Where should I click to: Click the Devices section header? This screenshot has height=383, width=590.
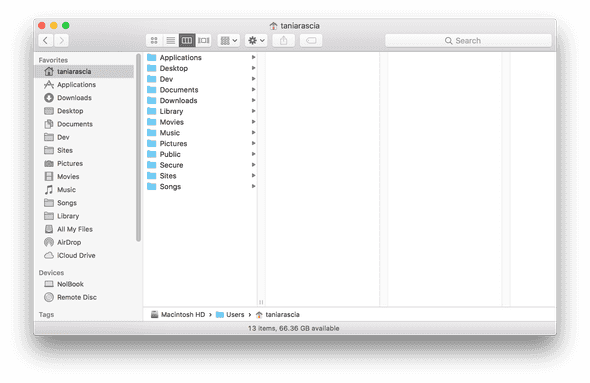click(51, 273)
